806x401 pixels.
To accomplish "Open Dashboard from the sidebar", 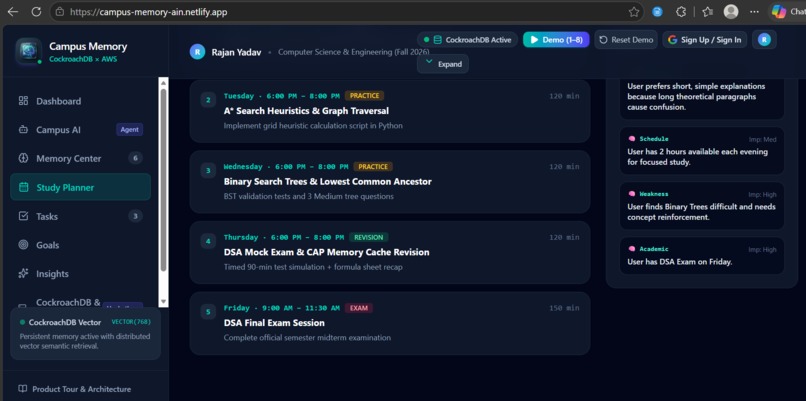I will pos(80,101).
